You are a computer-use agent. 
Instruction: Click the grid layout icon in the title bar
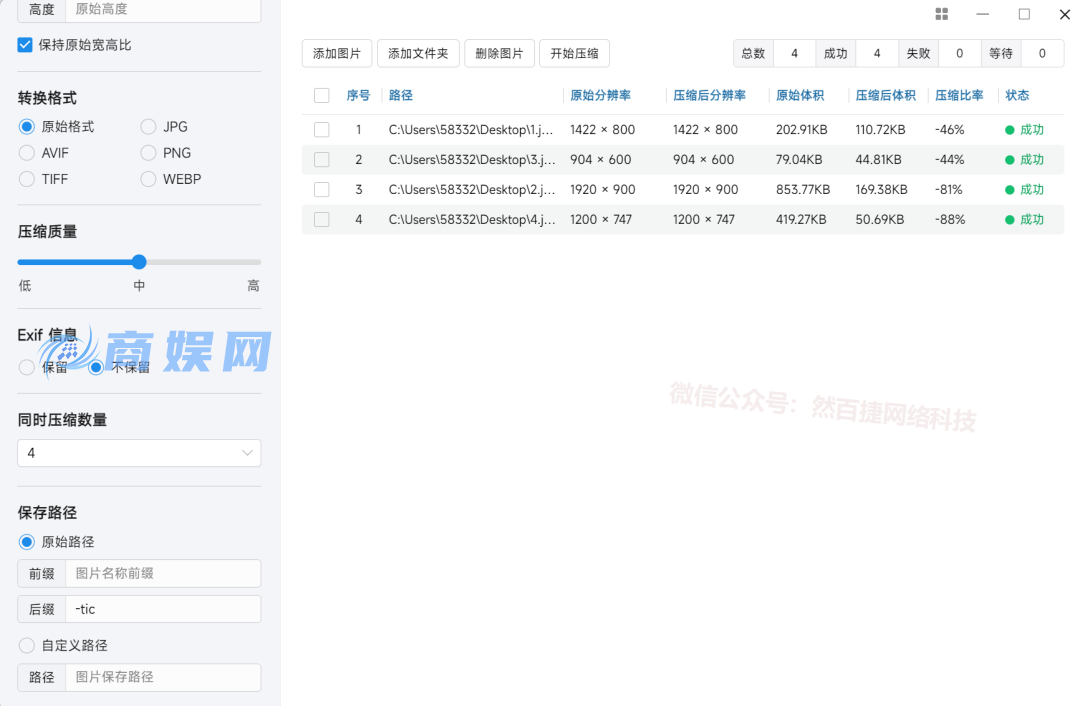pyautogui.click(x=941, y=14)
